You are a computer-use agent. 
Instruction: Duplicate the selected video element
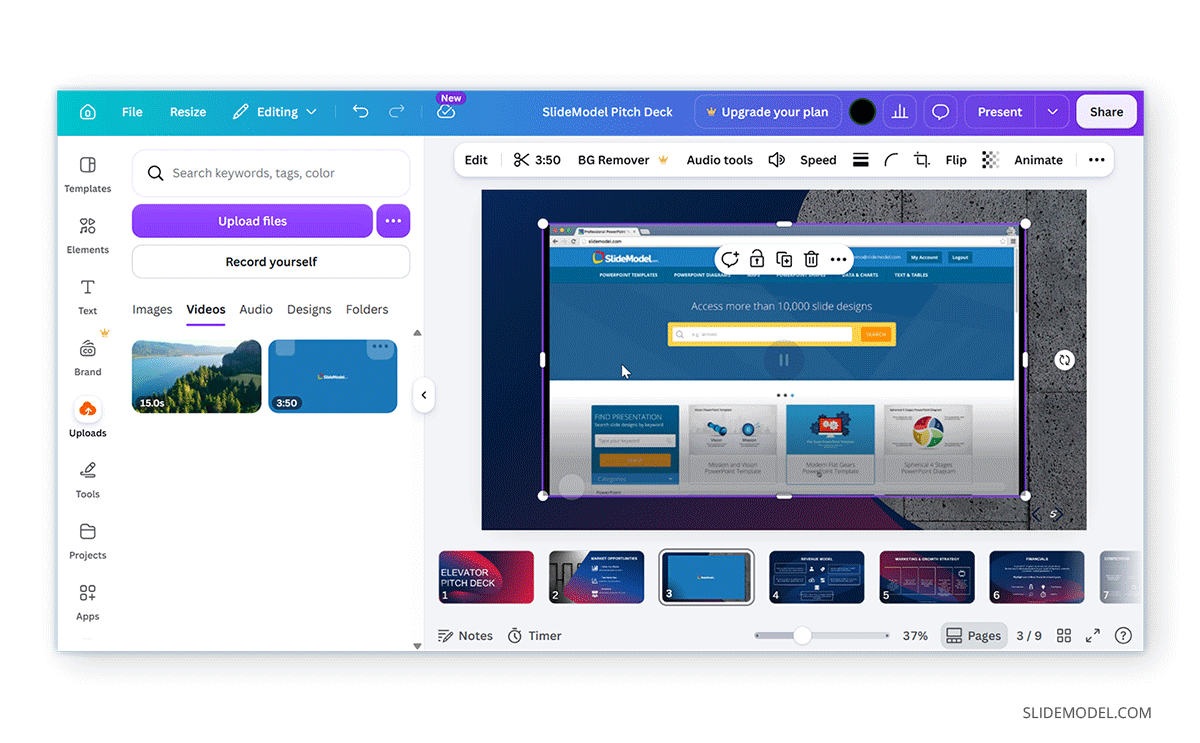click(784, 259)
